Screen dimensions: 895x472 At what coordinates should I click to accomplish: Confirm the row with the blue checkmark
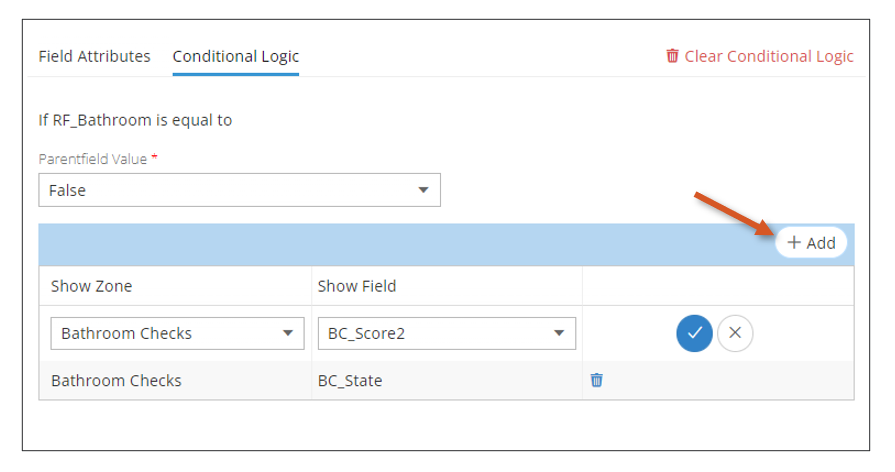coord(694,333)
